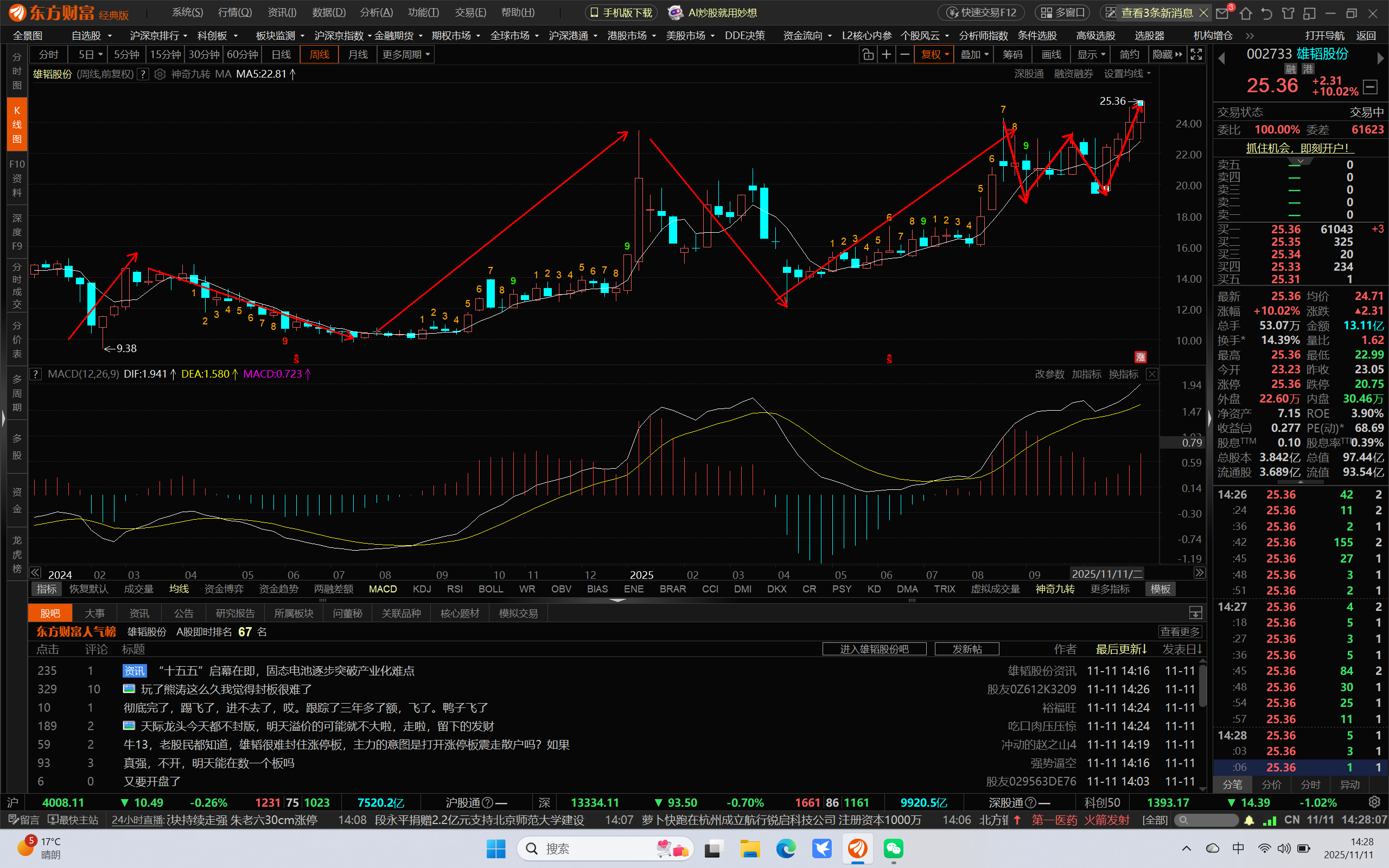Switch to 日线 daily period
The image size is (1389, 868).
point(281,55)
